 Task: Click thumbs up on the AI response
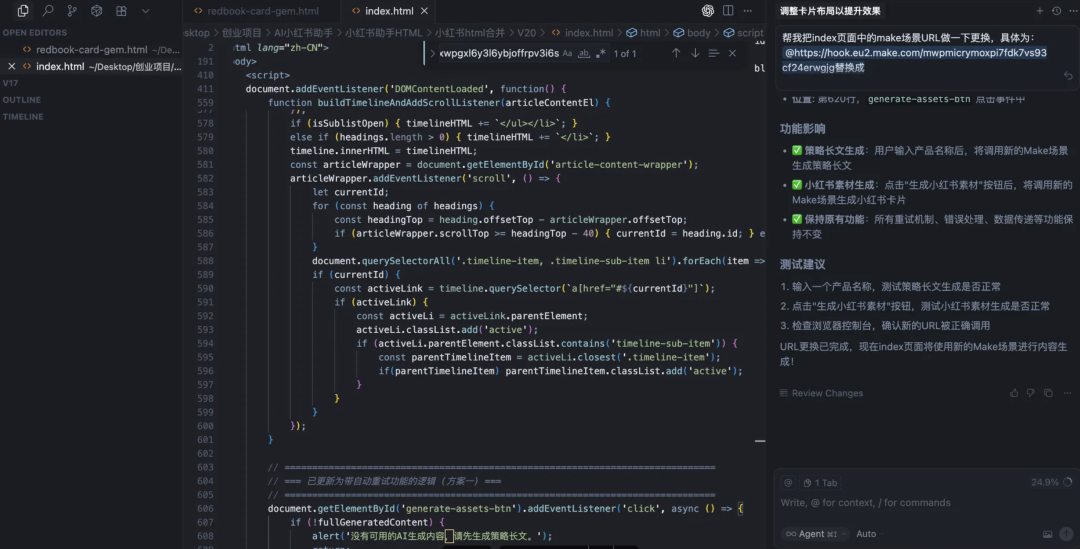(1014, 393)
